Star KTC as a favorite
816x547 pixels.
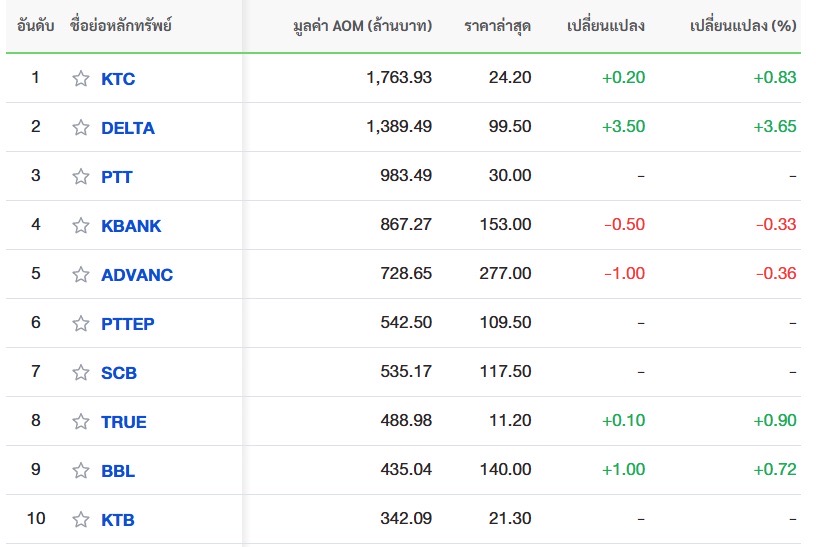click(x=81, y=79)
